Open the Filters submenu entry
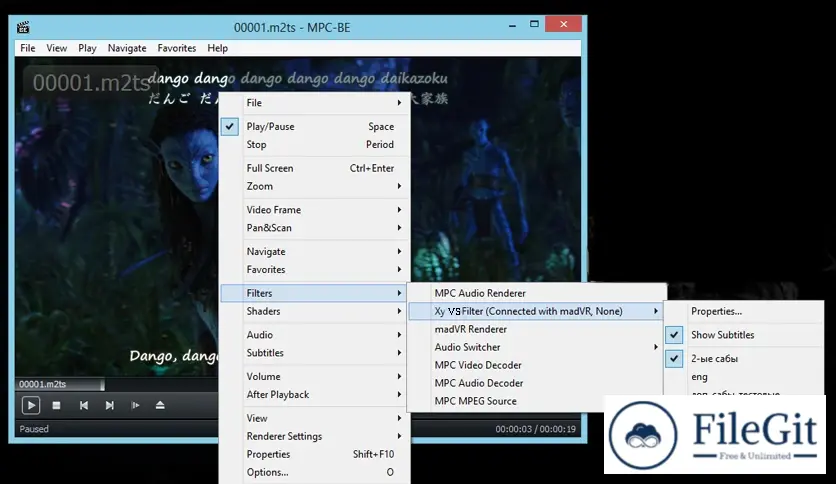 pyautogui.click(x=315, y=293)
